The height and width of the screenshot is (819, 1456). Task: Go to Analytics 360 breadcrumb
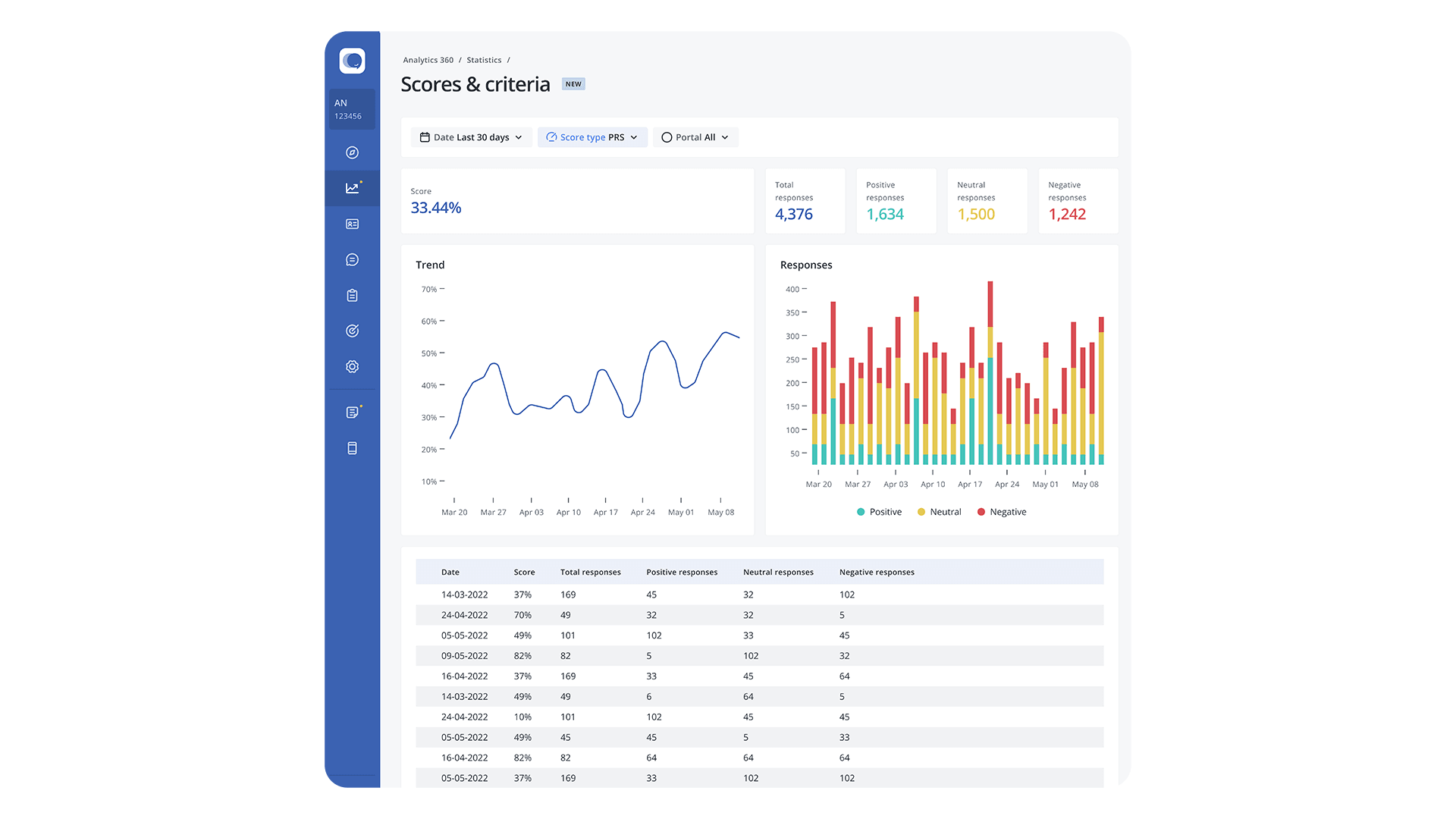point(428,60)
